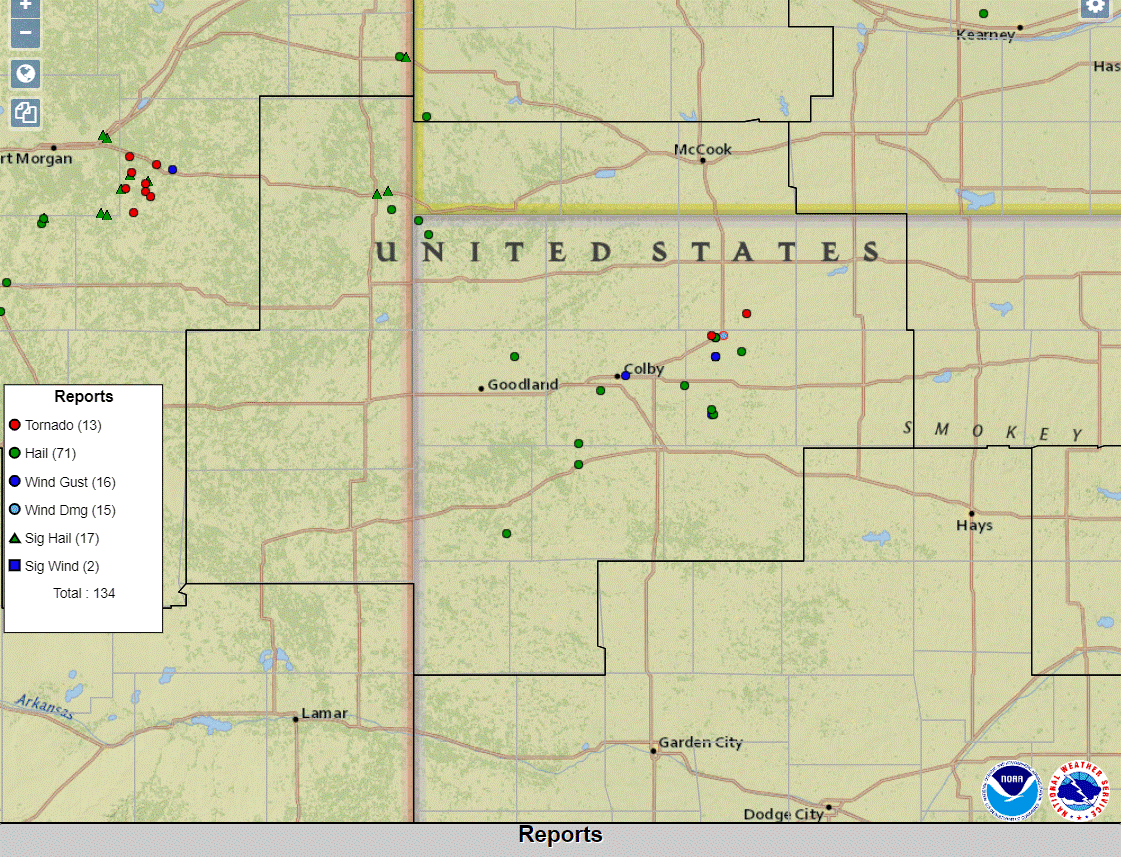Click the Wind Dmg (15) legend entry
This screenshot has height=857, width=1121.
point(62,510)
